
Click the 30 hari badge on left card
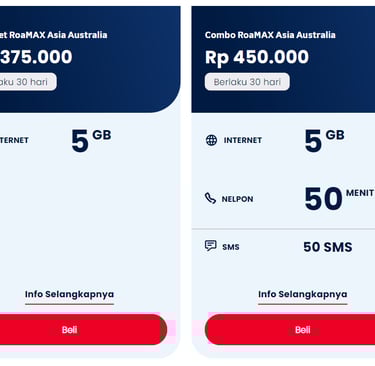(28, 82)
